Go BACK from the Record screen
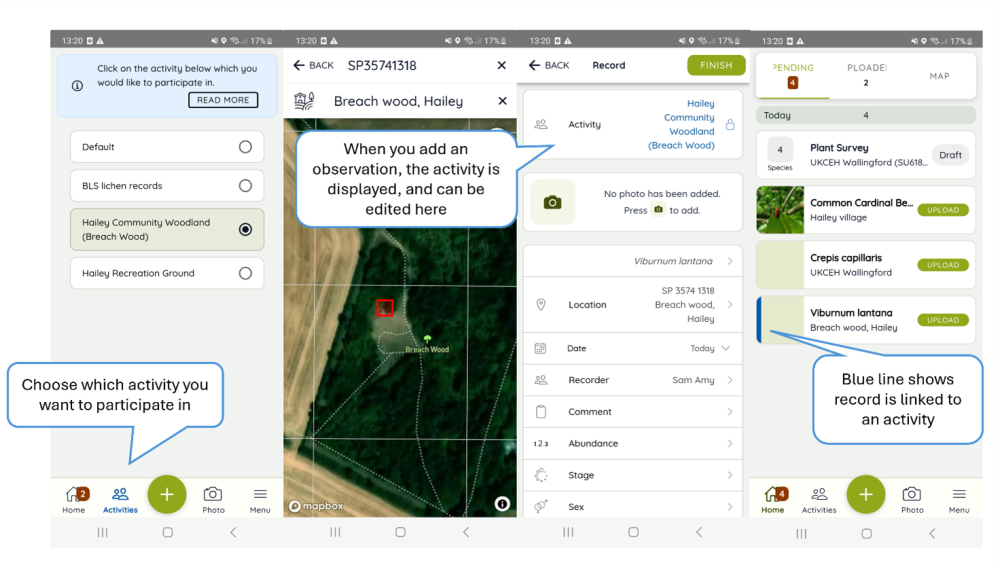1000x565 pixels. pos(549,65)
